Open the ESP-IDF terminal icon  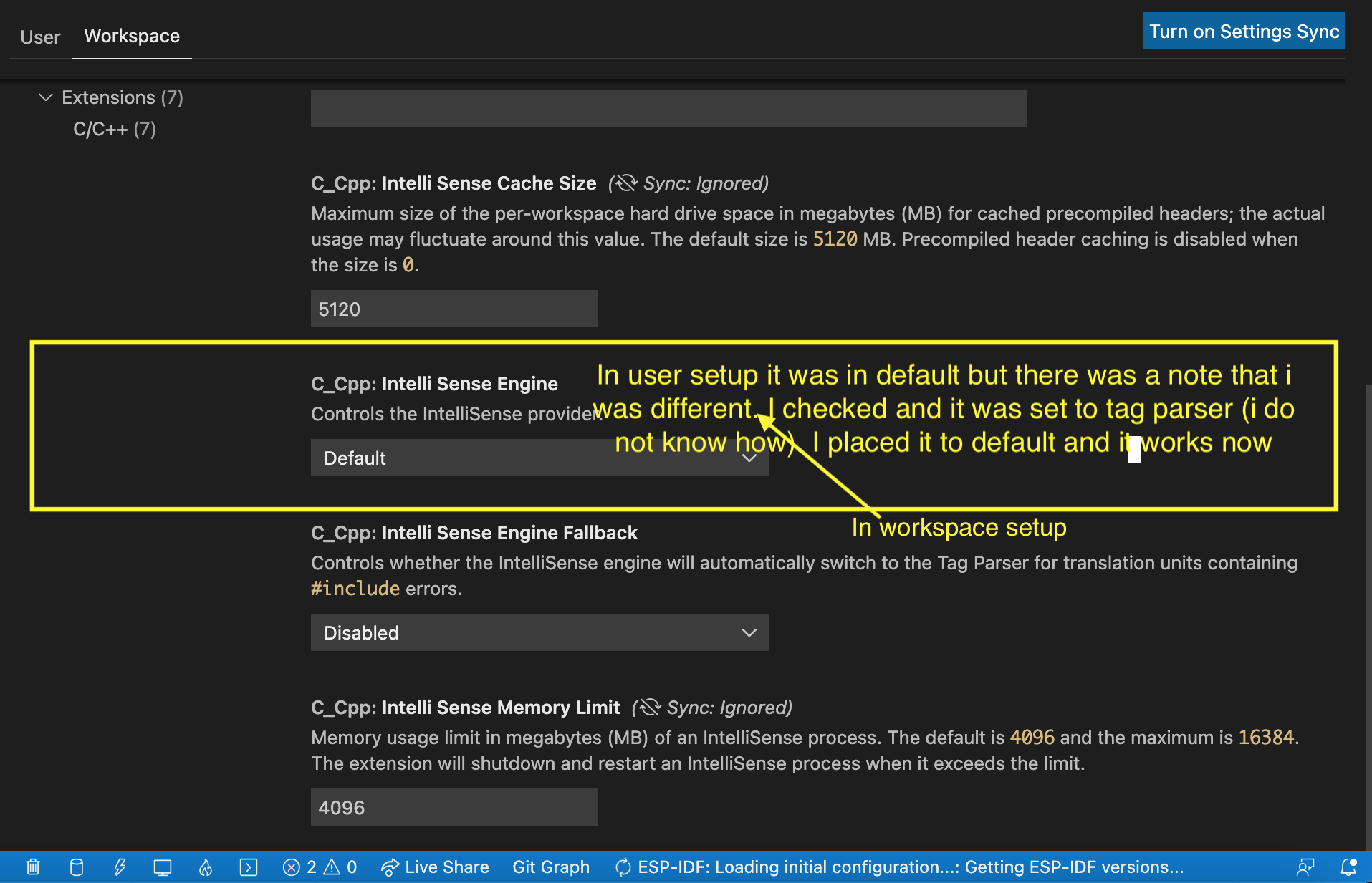click(249, 867)
